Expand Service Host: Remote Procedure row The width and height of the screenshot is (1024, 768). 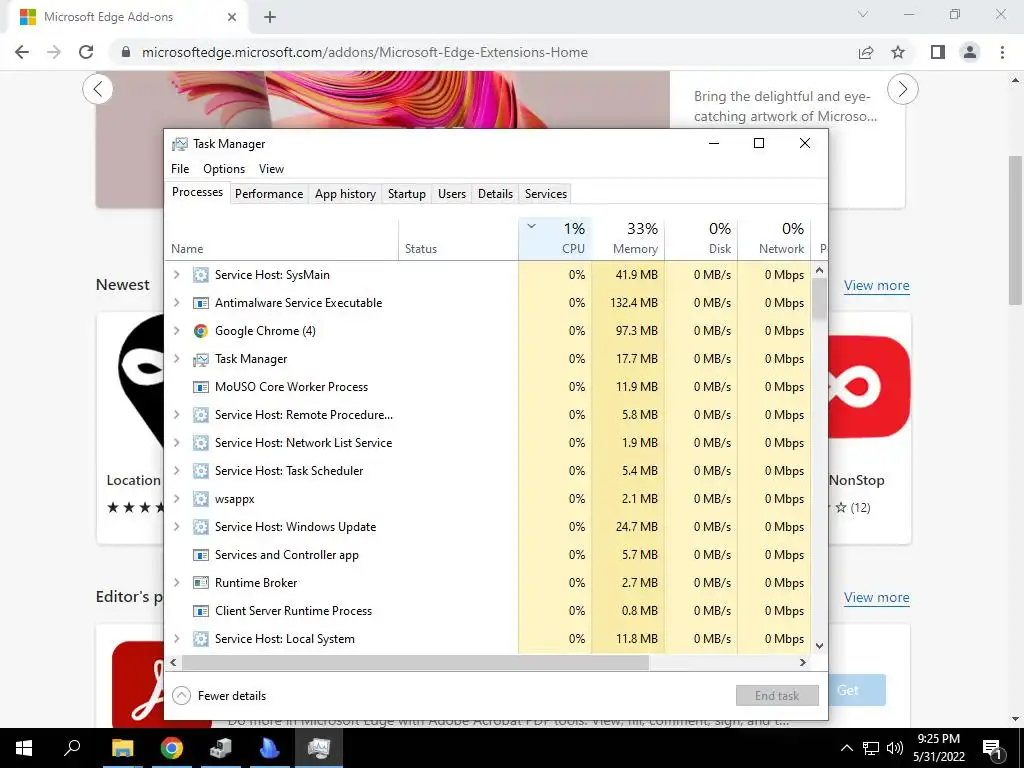(176, 415)
